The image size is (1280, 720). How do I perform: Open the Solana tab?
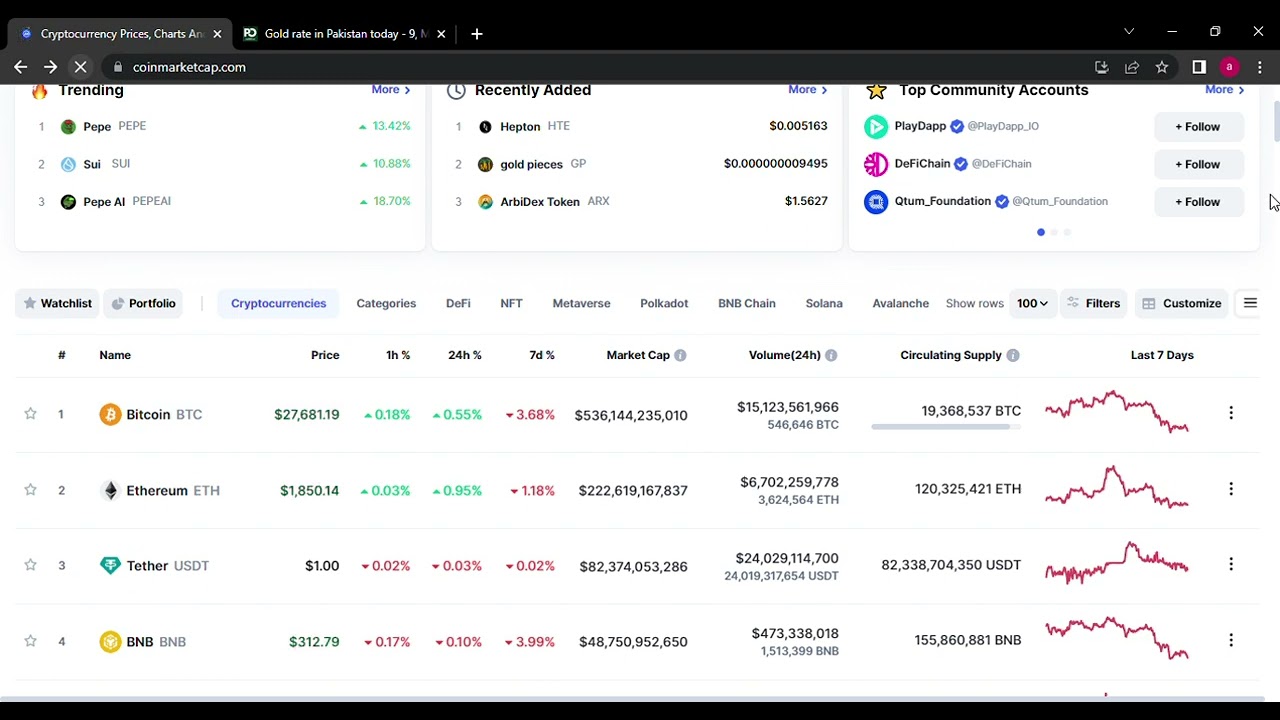pos(824,303)
